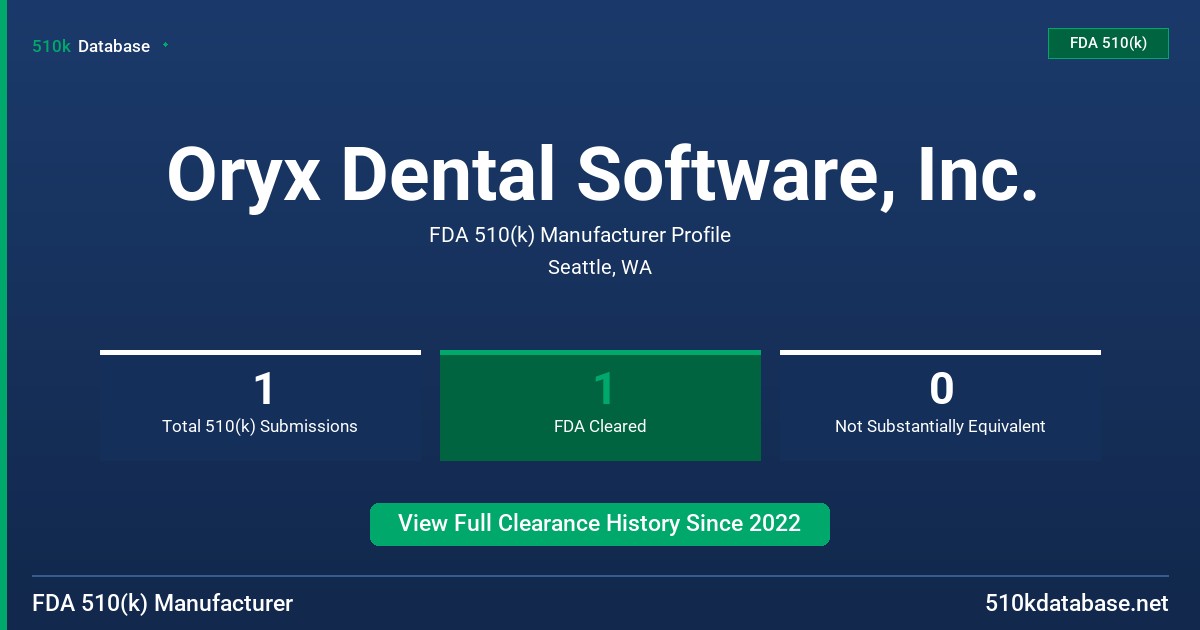
Task: Click View Full Clearance History Since 2022
Action: tap(600, 524)
